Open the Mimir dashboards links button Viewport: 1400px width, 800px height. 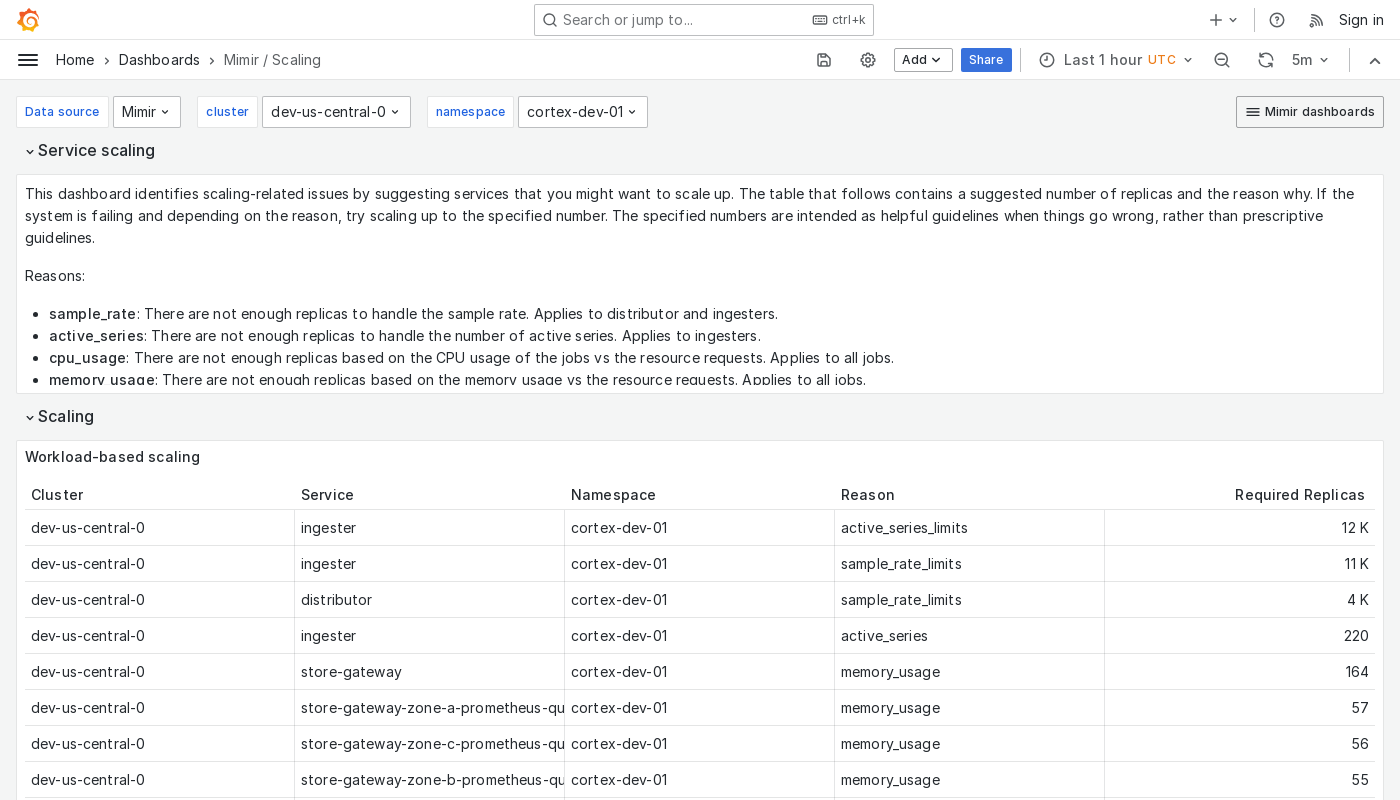(x=1310, y=112)
